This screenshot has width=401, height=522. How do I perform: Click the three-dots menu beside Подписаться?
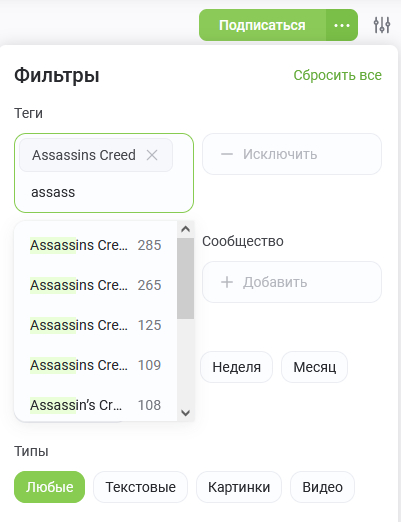[342, 25]
